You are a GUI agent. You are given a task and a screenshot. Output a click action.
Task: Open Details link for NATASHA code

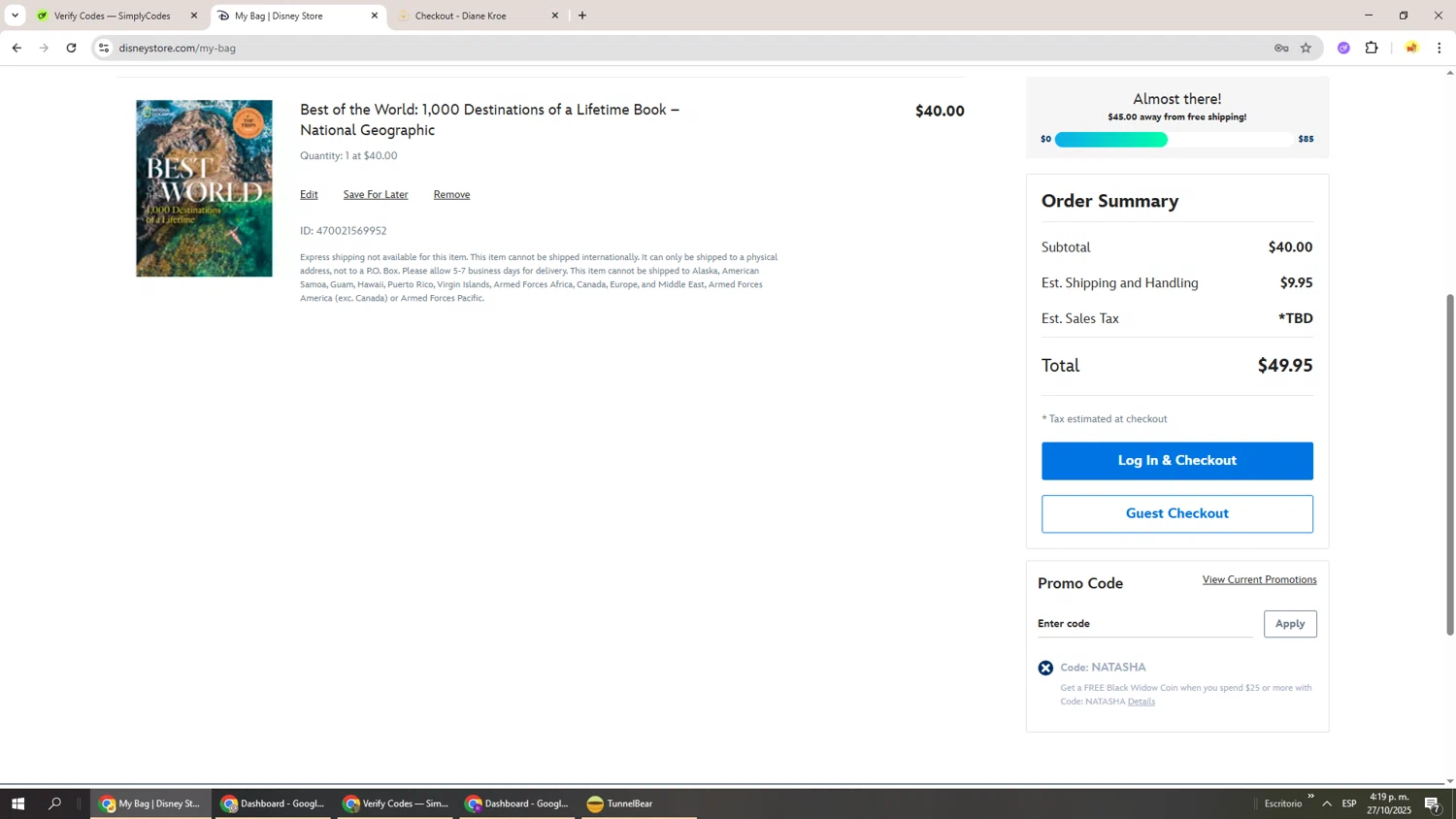[x=1142, y=702]
